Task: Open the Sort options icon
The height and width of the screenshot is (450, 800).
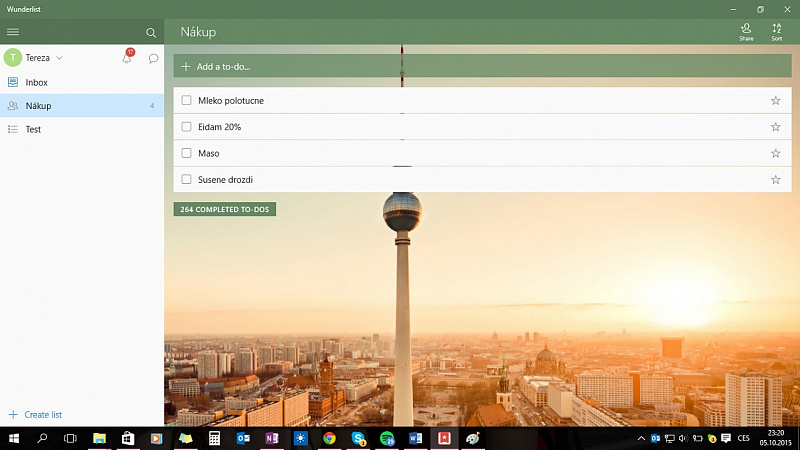Action: pyautogui.click(x=777, y=32)
